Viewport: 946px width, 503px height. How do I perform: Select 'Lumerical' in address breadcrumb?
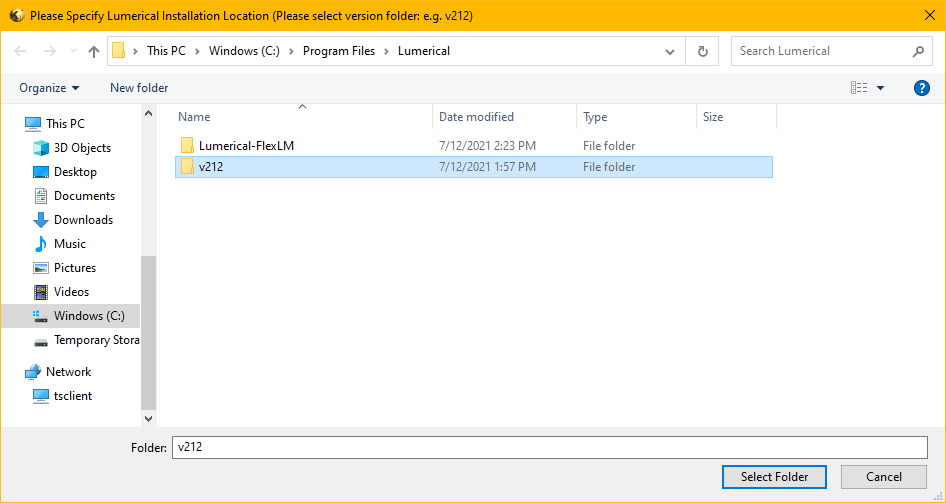(x=424, y=51)
